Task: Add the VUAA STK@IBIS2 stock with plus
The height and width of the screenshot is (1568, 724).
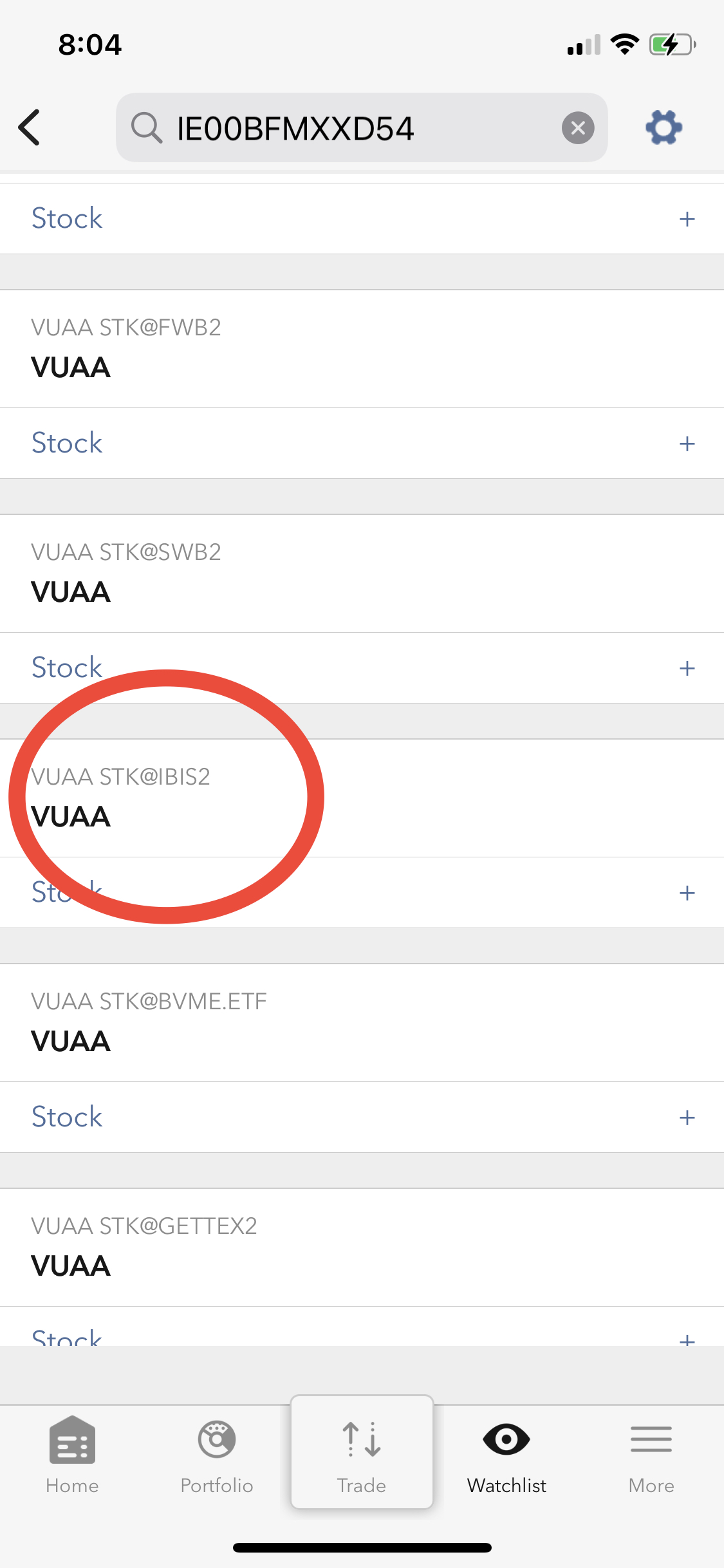Action: point(687,893)
